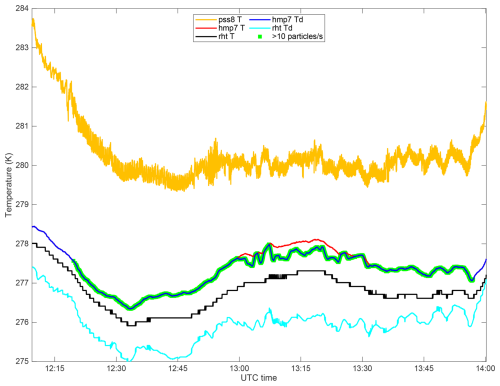Click the red hmp7 T legend line sample
This screenshot has height=386, width=500.
point(206,28)
